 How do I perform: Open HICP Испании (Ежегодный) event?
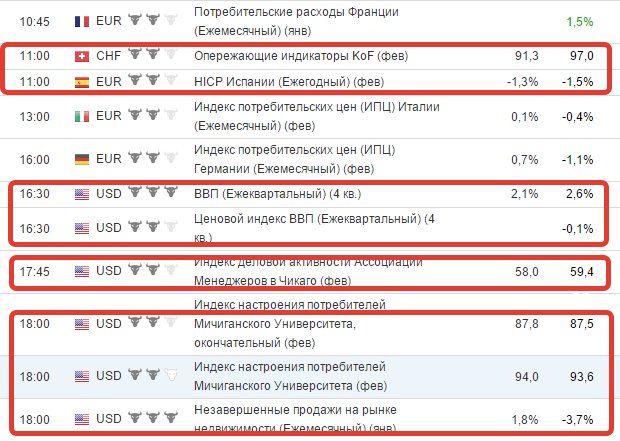click(x=289, y=82)
